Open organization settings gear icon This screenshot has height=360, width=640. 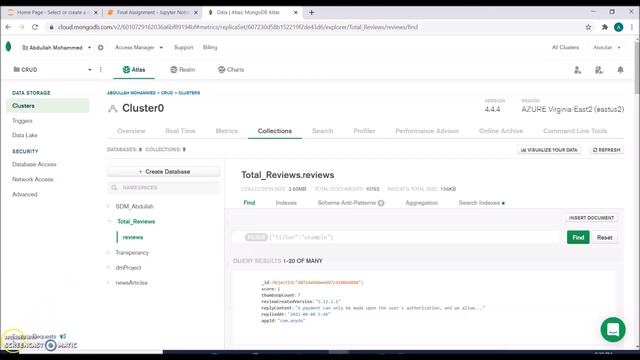(x=100, y=47)
